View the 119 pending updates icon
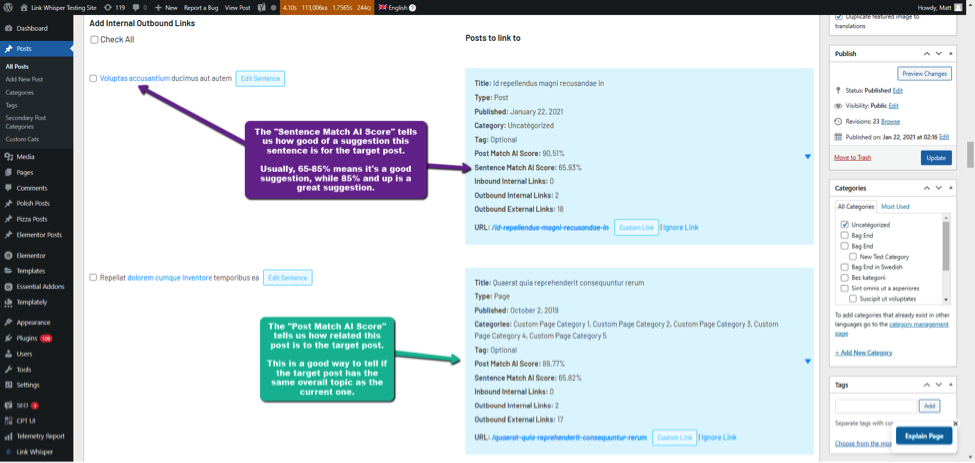The image size is (975, 463). 115,7
